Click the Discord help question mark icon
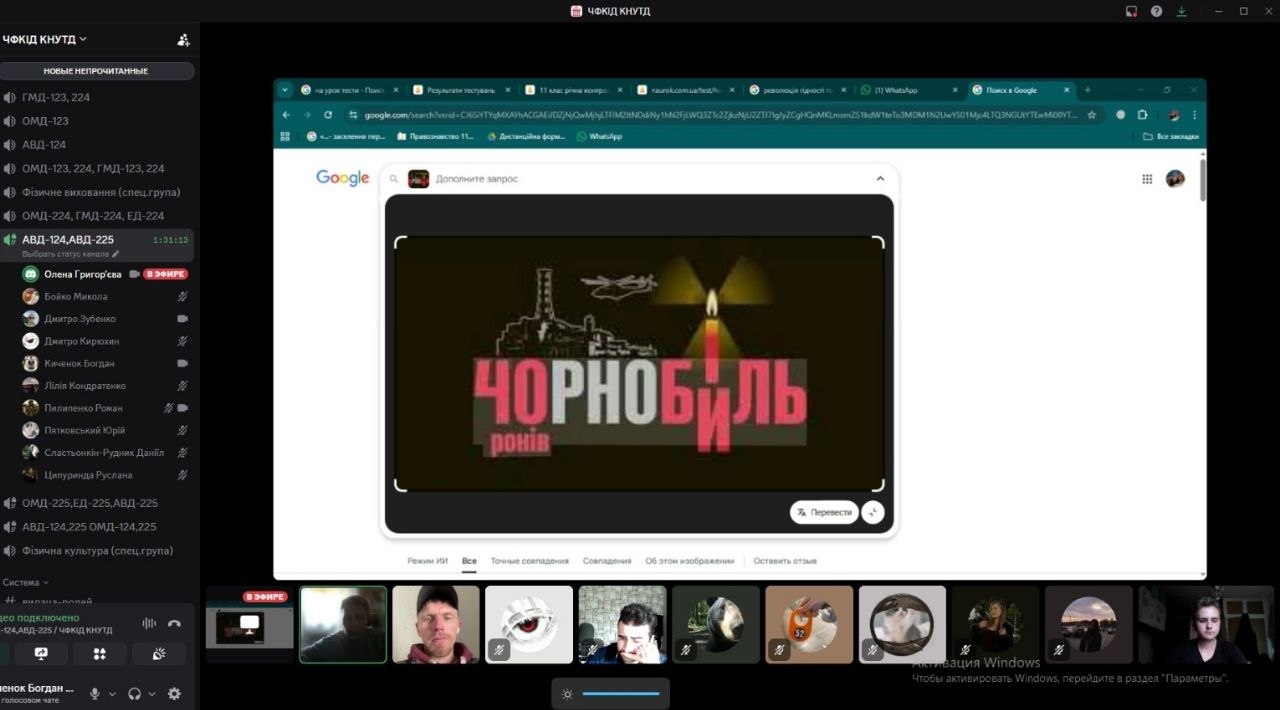The height and width of the screenshot is (710, 1280). [1157, 11]
